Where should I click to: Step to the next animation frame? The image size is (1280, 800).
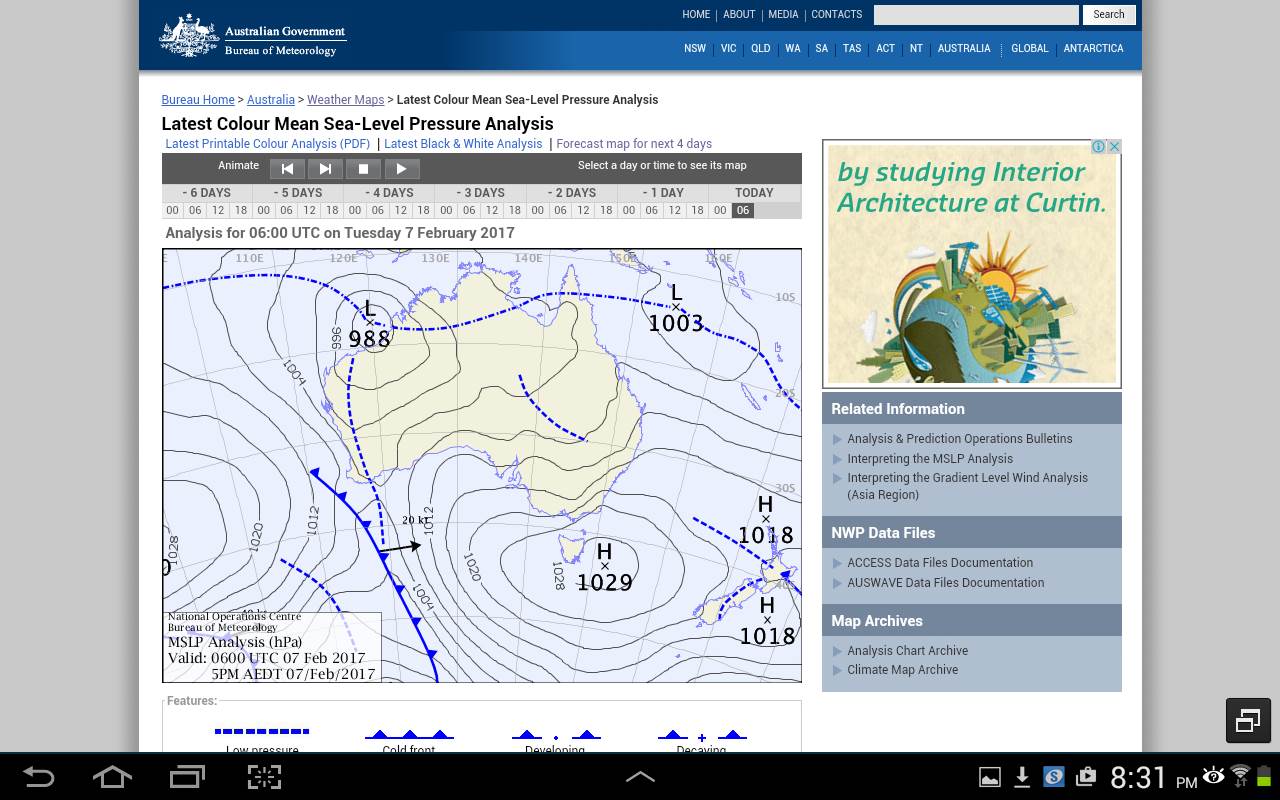(325, 169)
